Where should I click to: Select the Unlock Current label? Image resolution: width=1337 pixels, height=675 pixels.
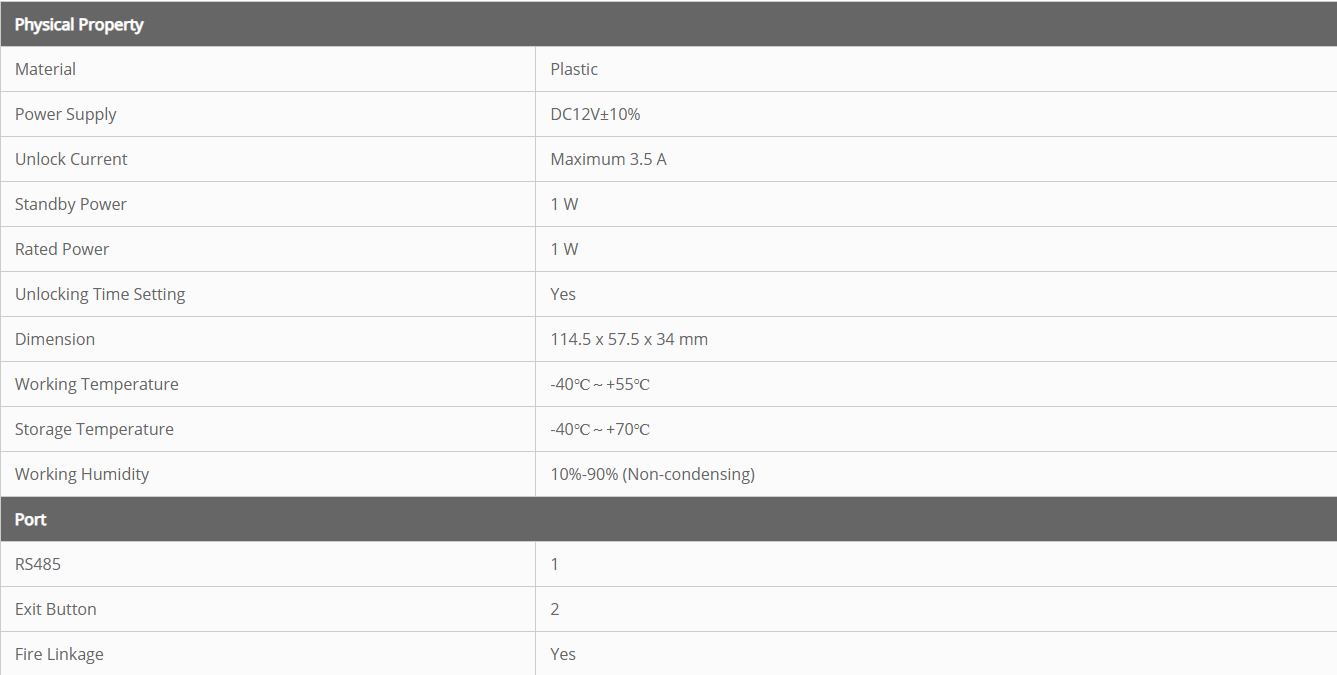tap(71, 159)
